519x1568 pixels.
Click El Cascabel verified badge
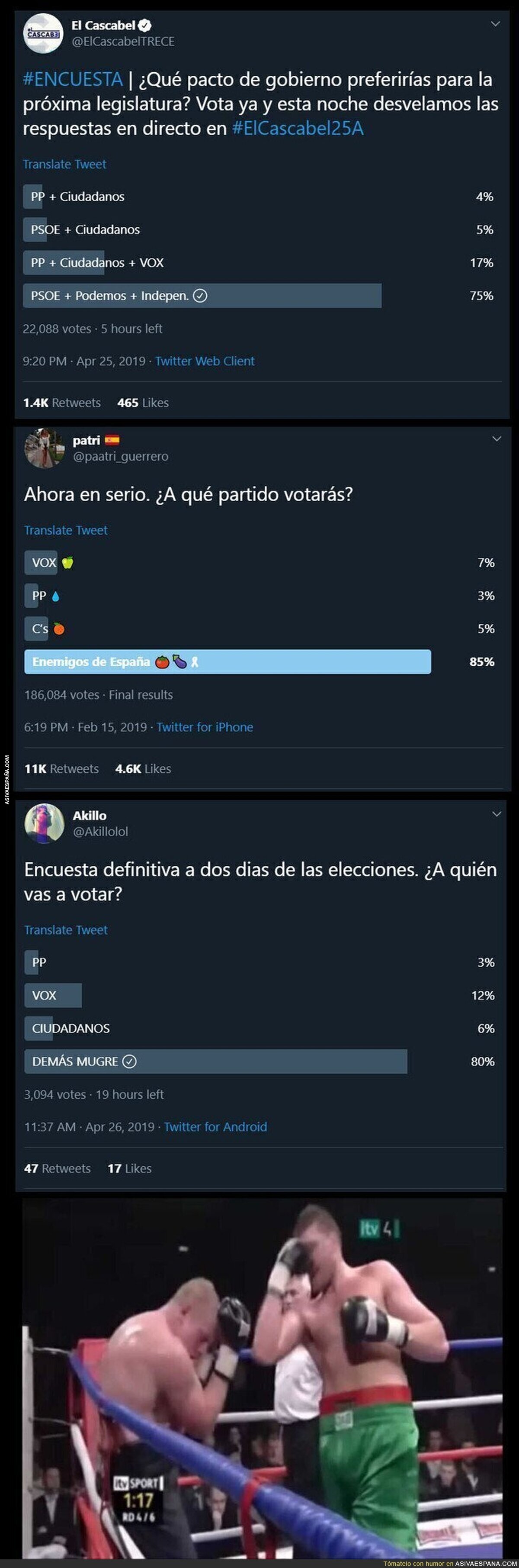145,26
